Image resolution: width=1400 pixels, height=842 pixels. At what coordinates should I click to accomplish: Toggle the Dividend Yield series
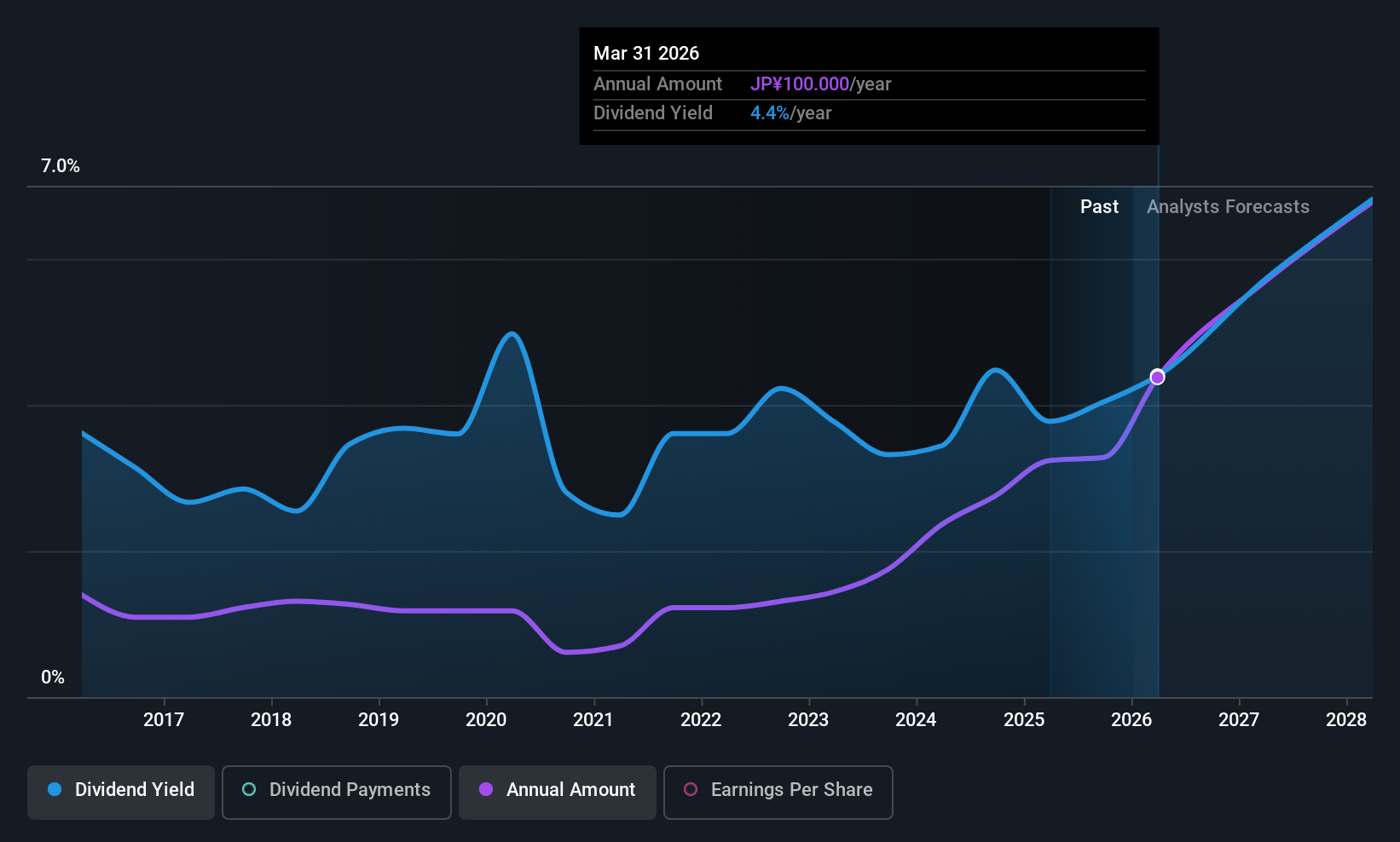121,791
